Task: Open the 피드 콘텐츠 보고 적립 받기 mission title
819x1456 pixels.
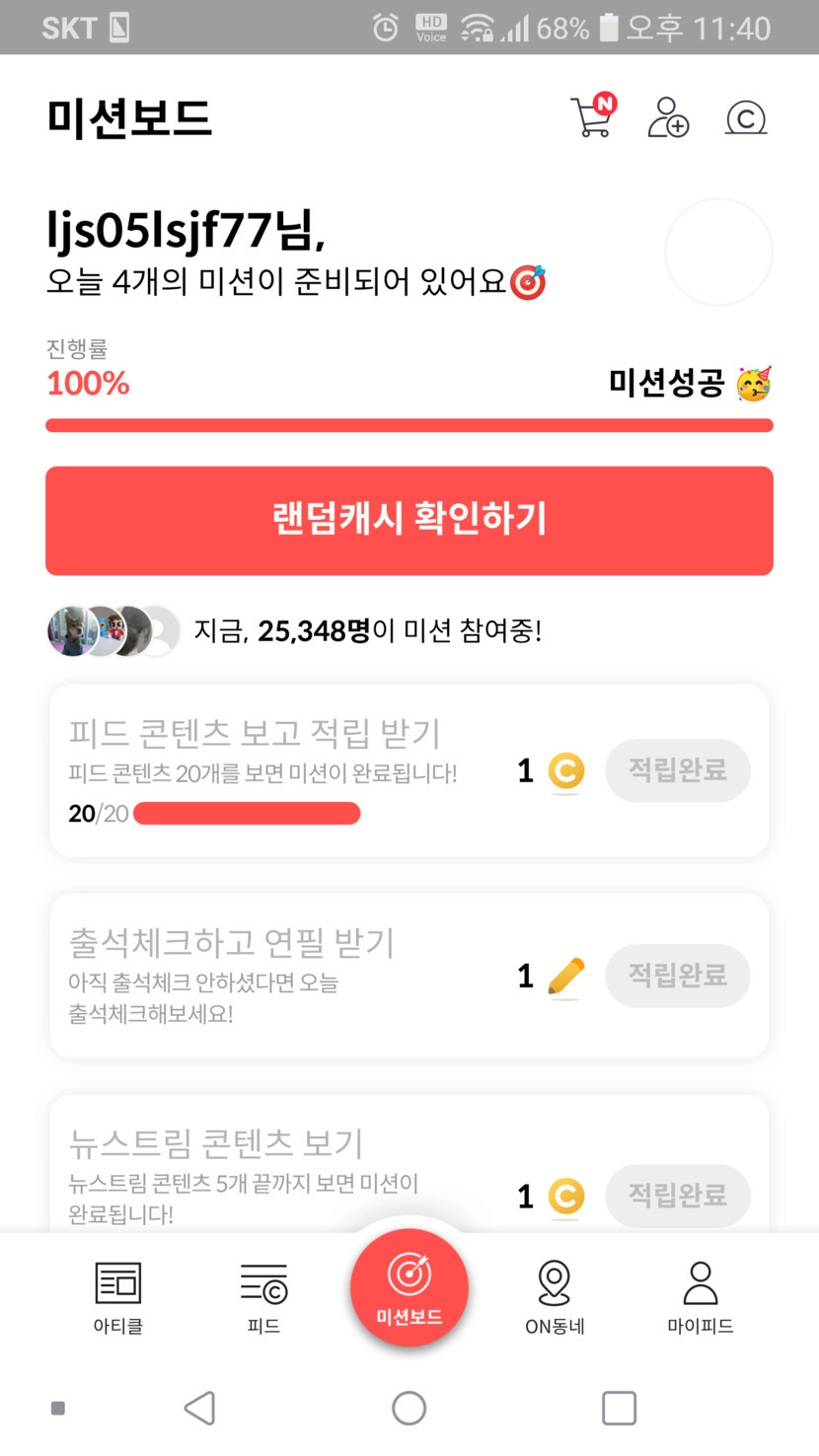Action: pyautogui.click(x=255, y=734)
